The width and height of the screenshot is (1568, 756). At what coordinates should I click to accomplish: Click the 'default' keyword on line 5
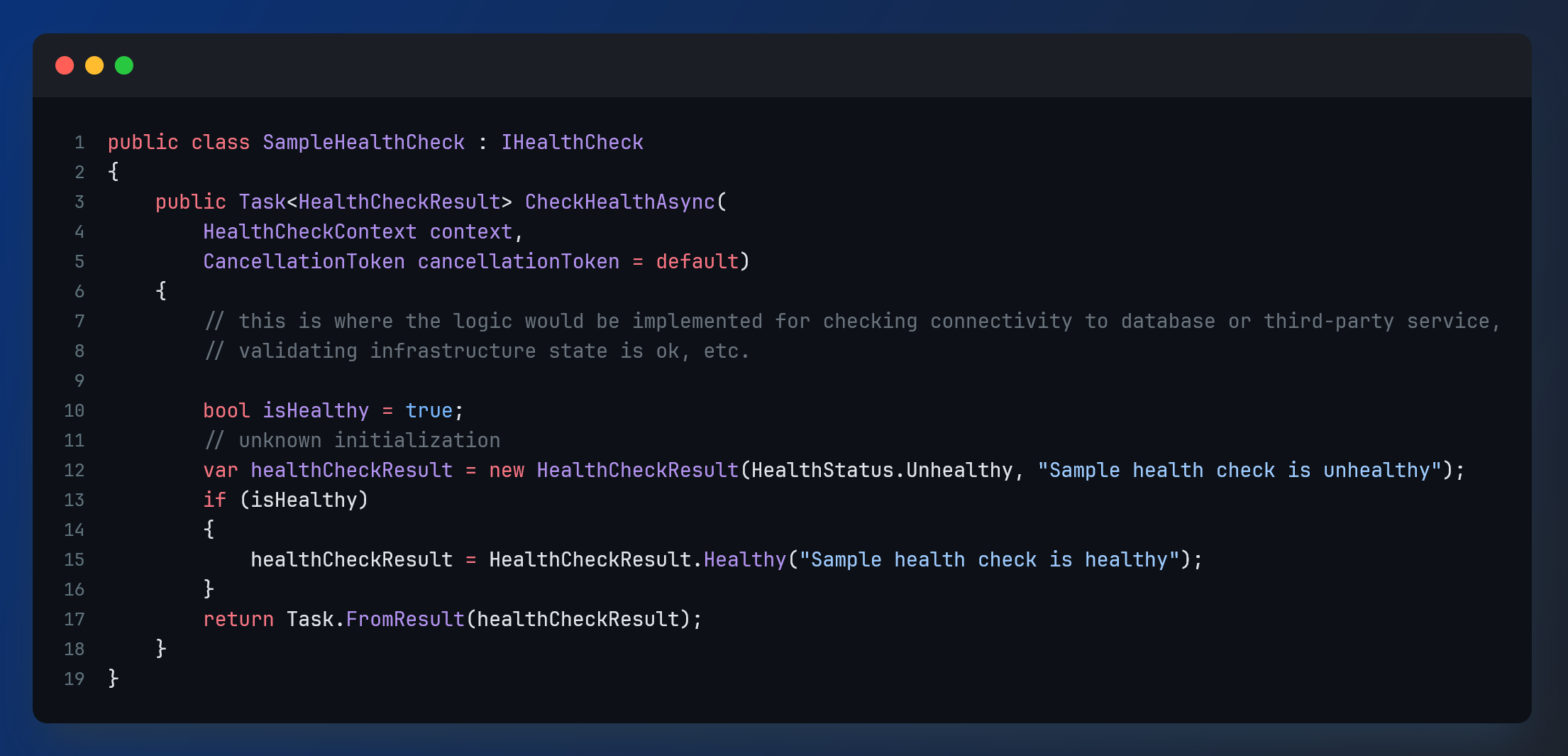(697, 262)
